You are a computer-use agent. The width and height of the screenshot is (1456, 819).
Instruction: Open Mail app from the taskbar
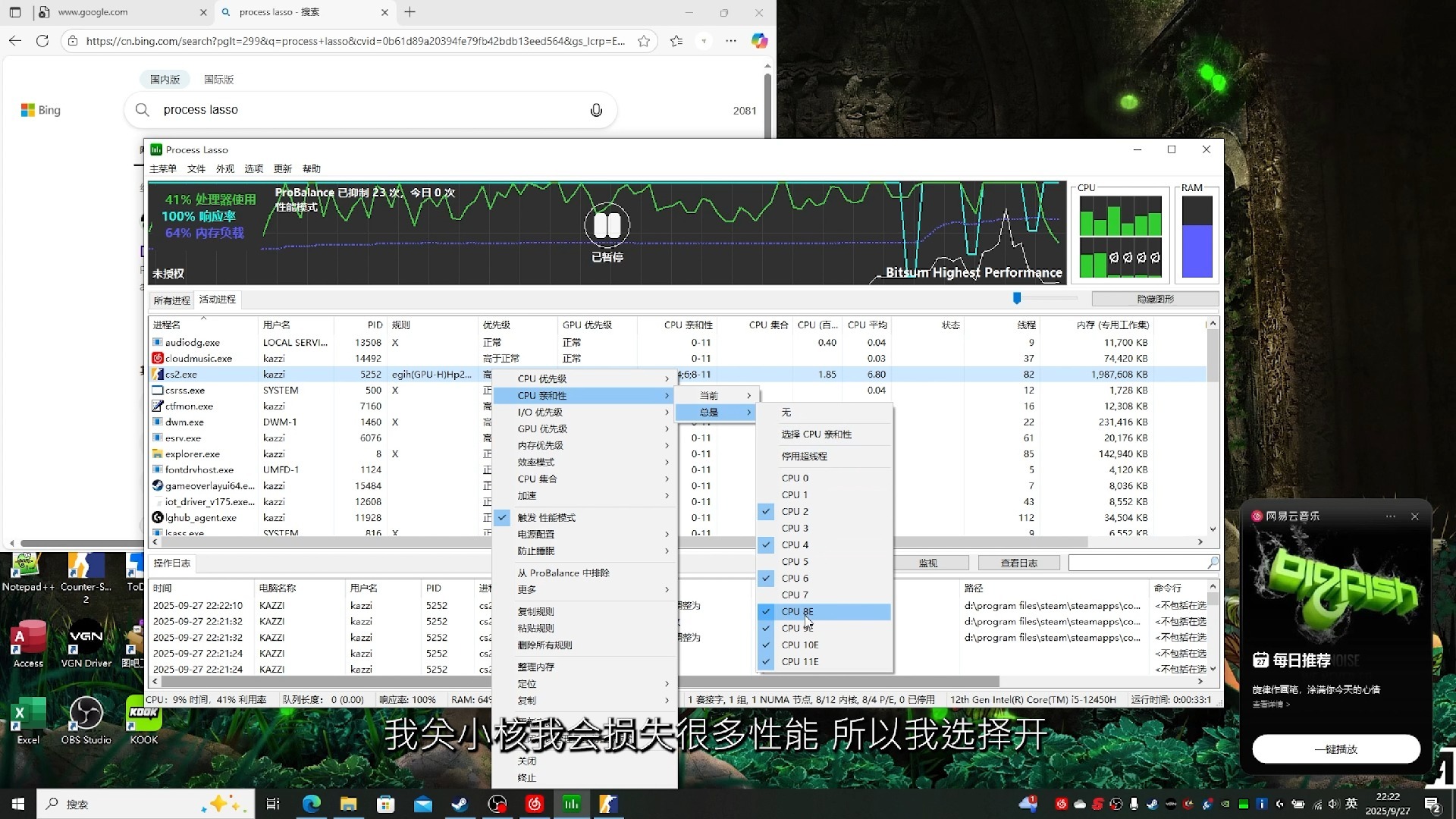click(422, 804)
